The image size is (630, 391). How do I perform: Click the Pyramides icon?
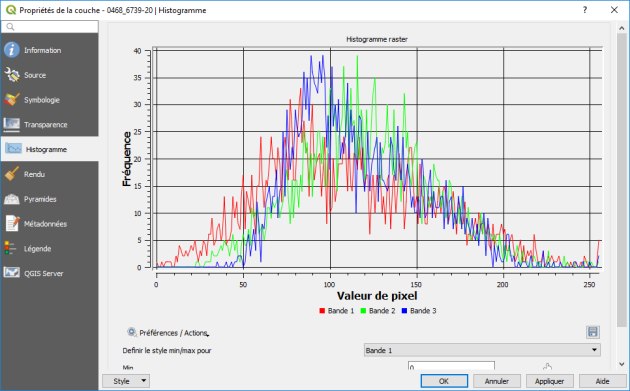coord(12,199)
